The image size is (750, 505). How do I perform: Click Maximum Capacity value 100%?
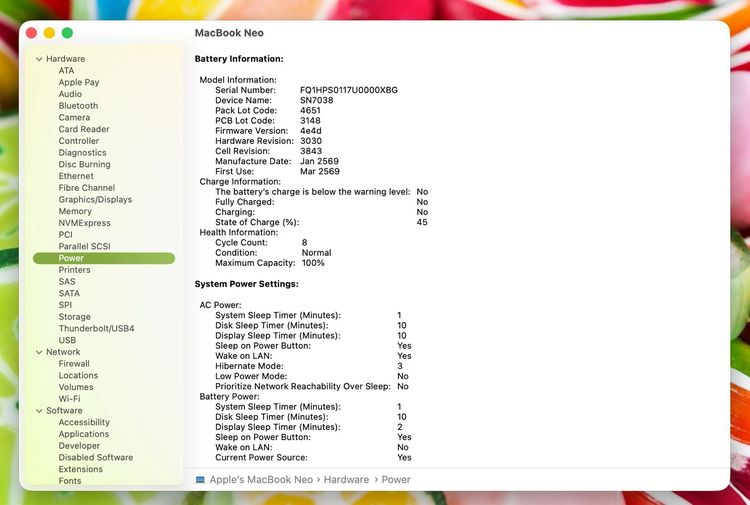[313, 263]
